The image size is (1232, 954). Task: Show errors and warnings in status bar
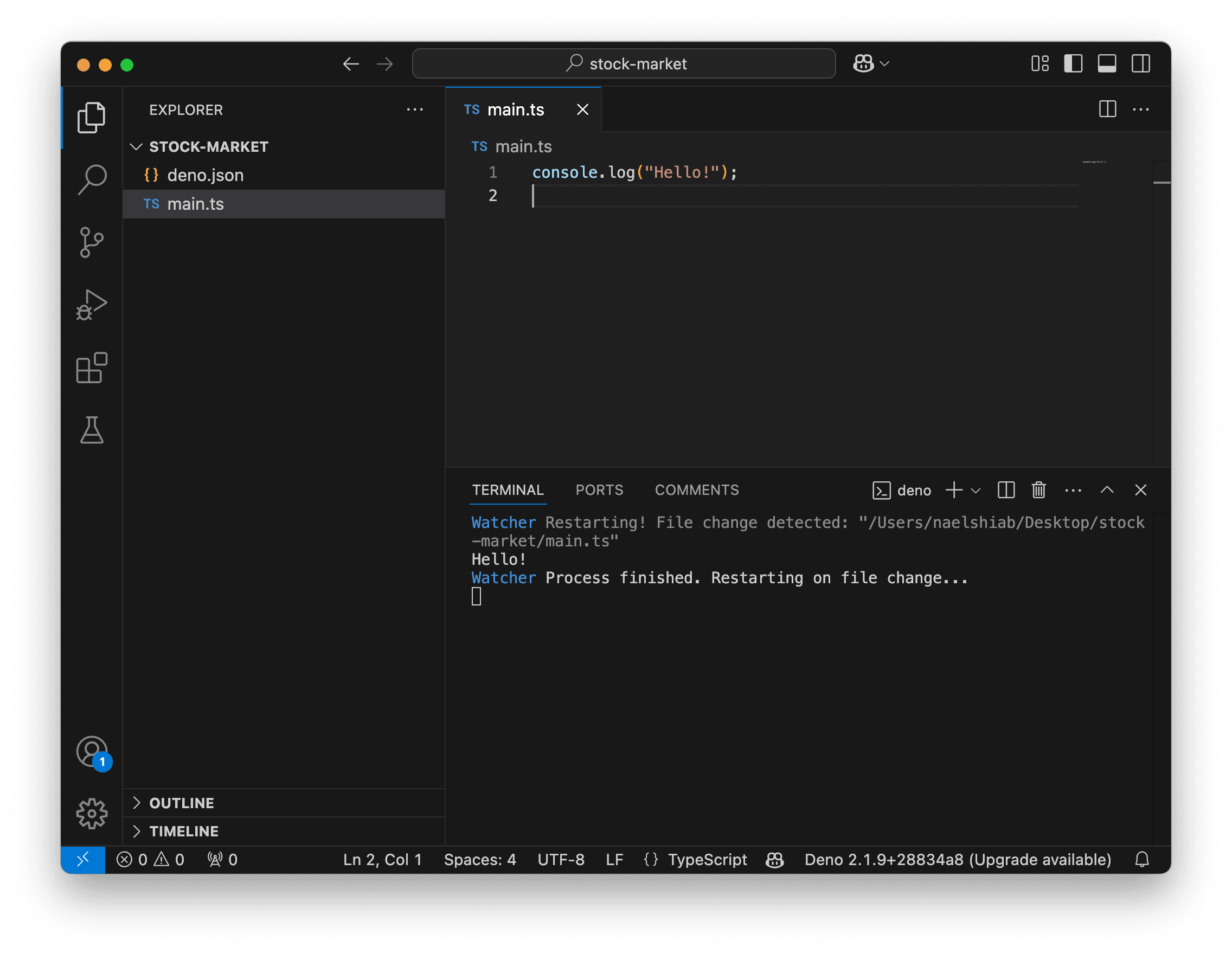(x=150, y=859)
